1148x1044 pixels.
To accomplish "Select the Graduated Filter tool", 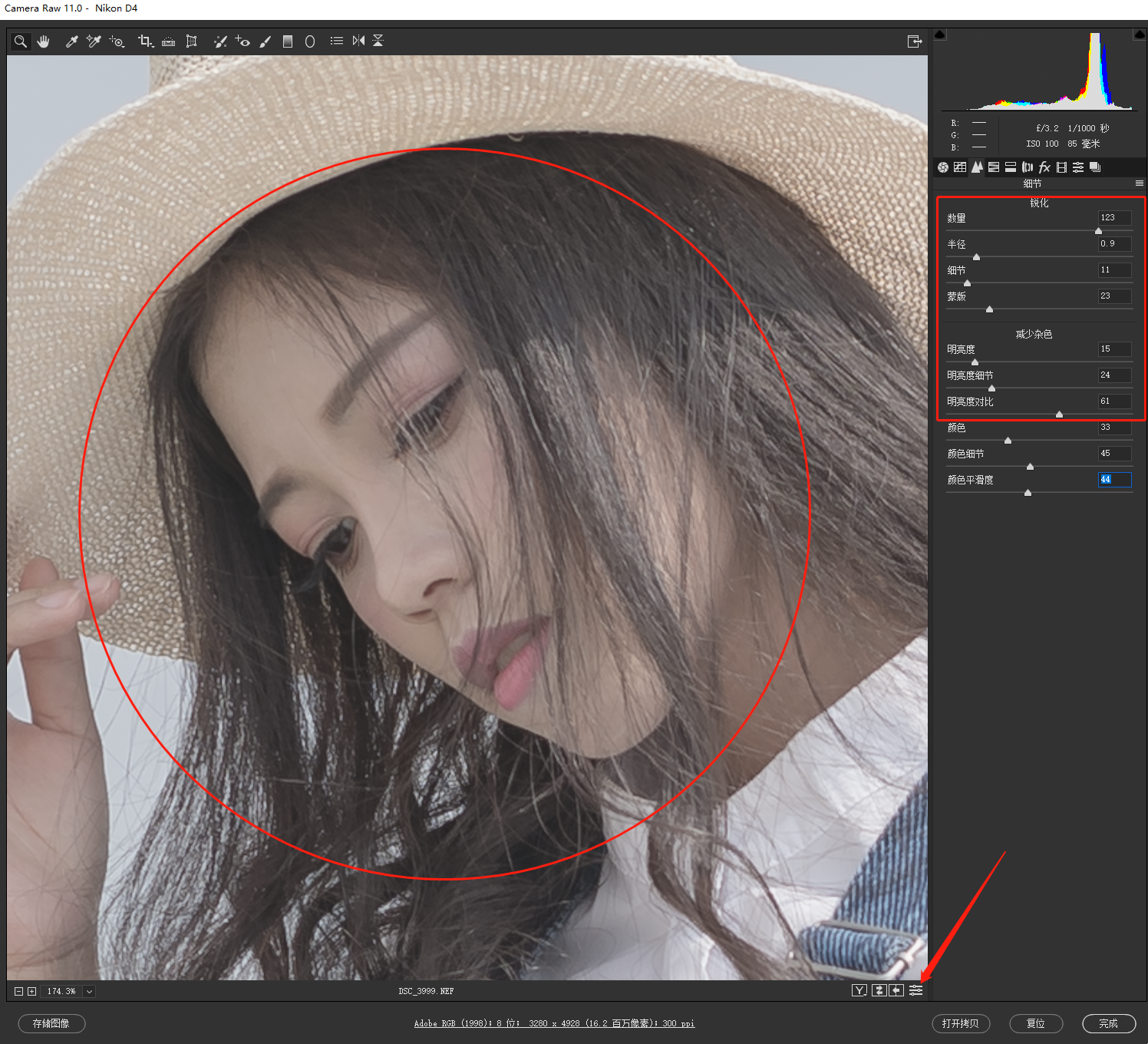I will click(x=288, y=41).
